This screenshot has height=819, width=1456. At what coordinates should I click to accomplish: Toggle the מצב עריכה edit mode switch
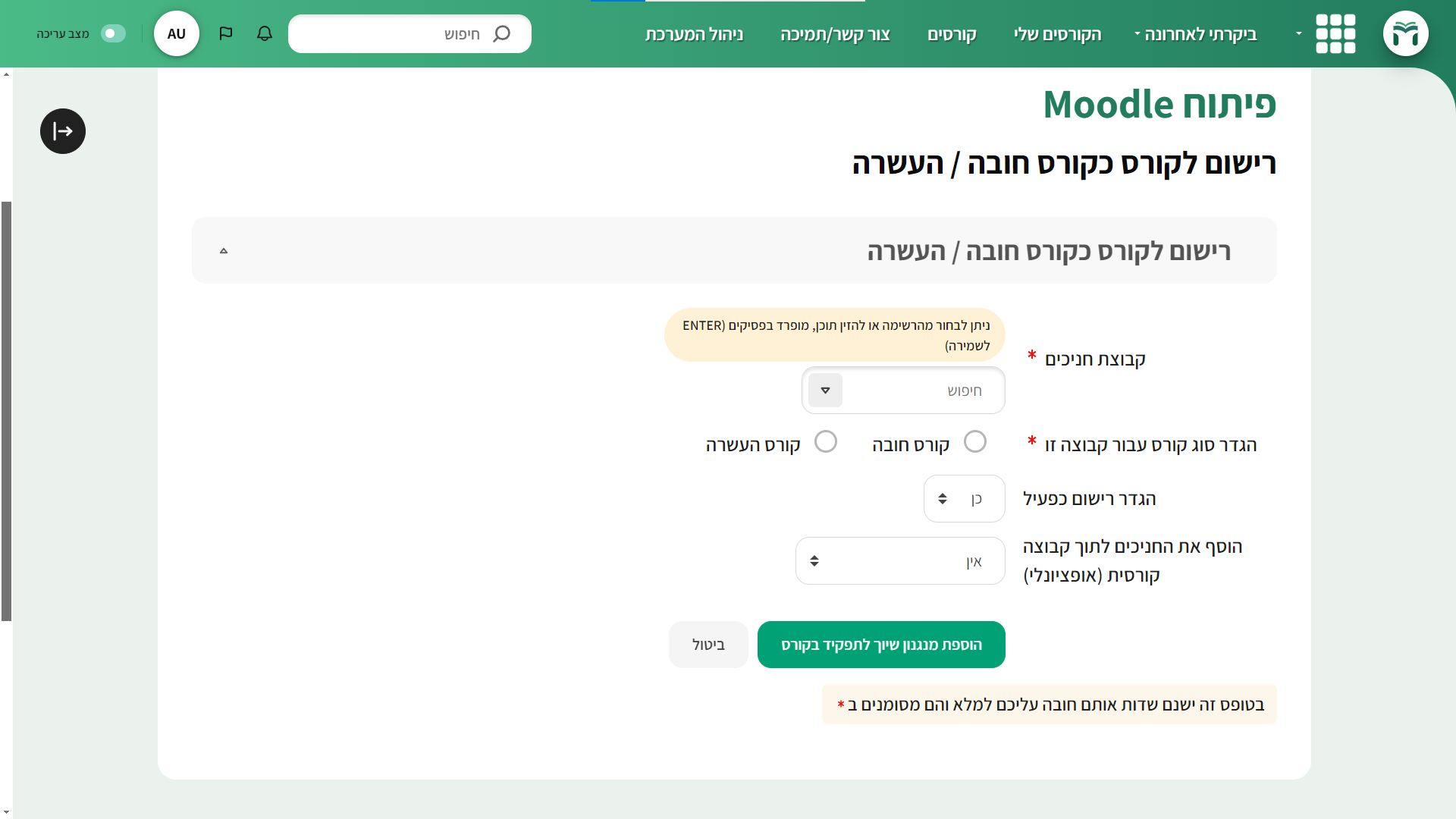[113, 33]
